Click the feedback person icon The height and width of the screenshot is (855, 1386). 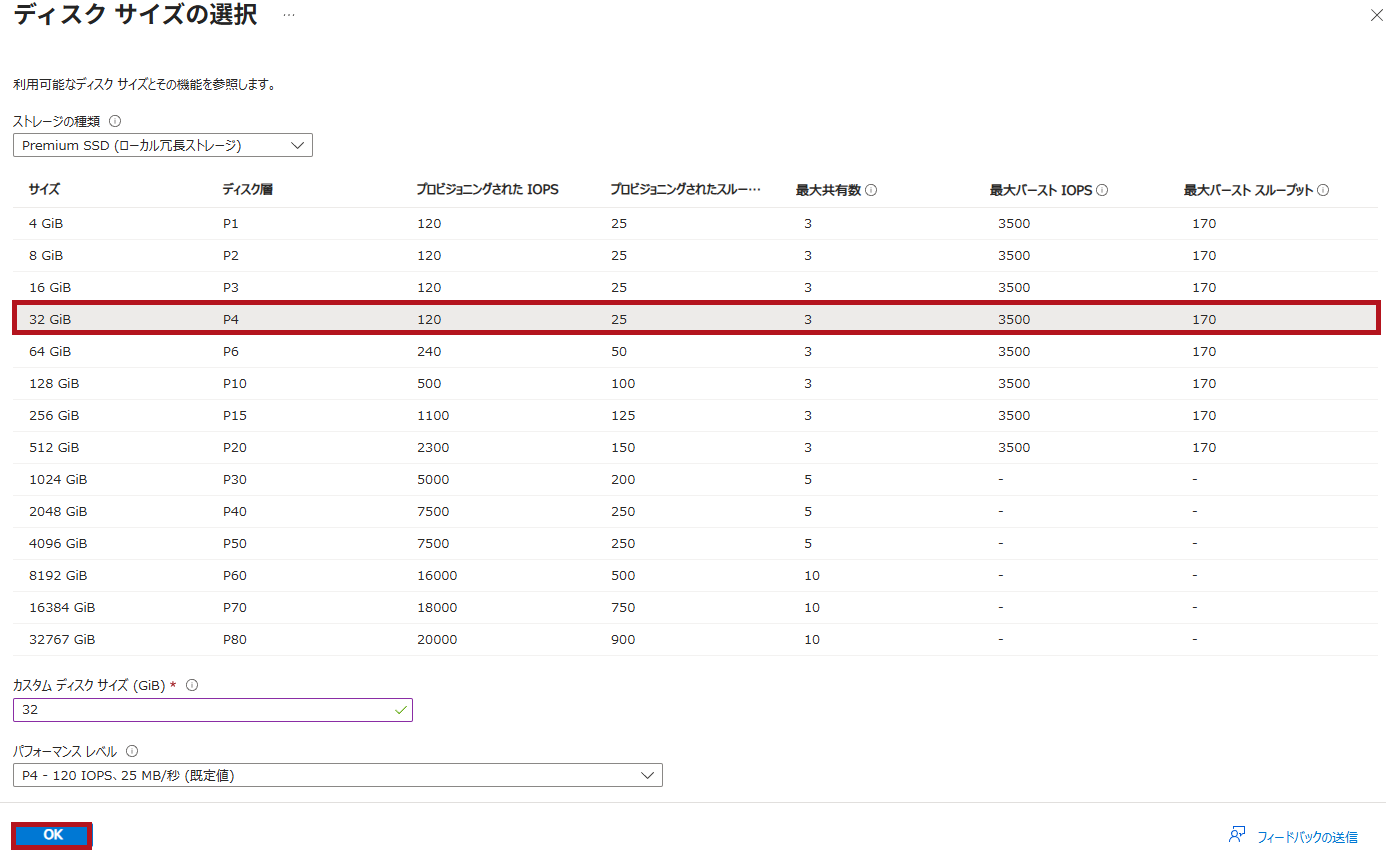point(1238,835)
